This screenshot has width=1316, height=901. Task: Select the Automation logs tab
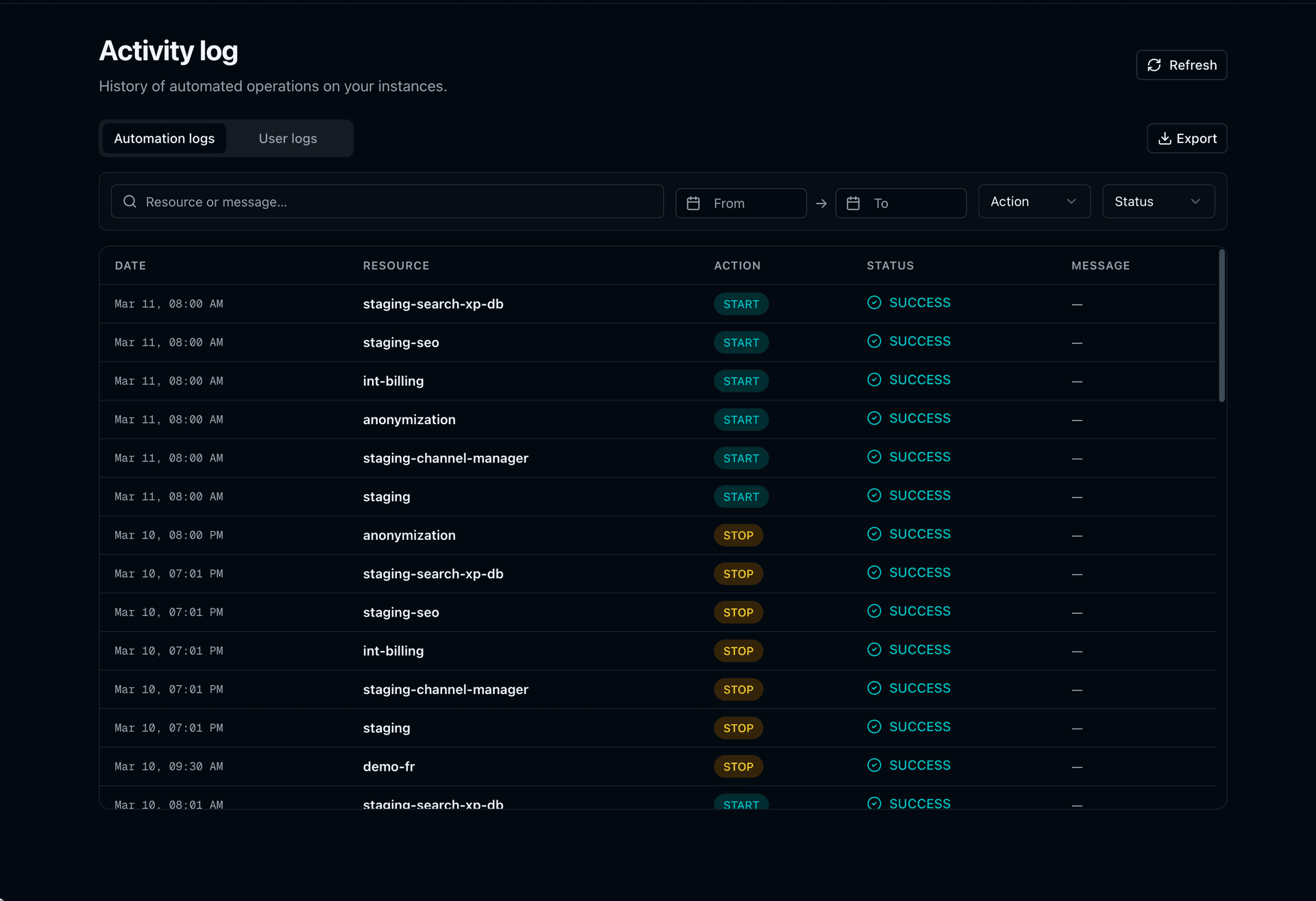[164, 138]
